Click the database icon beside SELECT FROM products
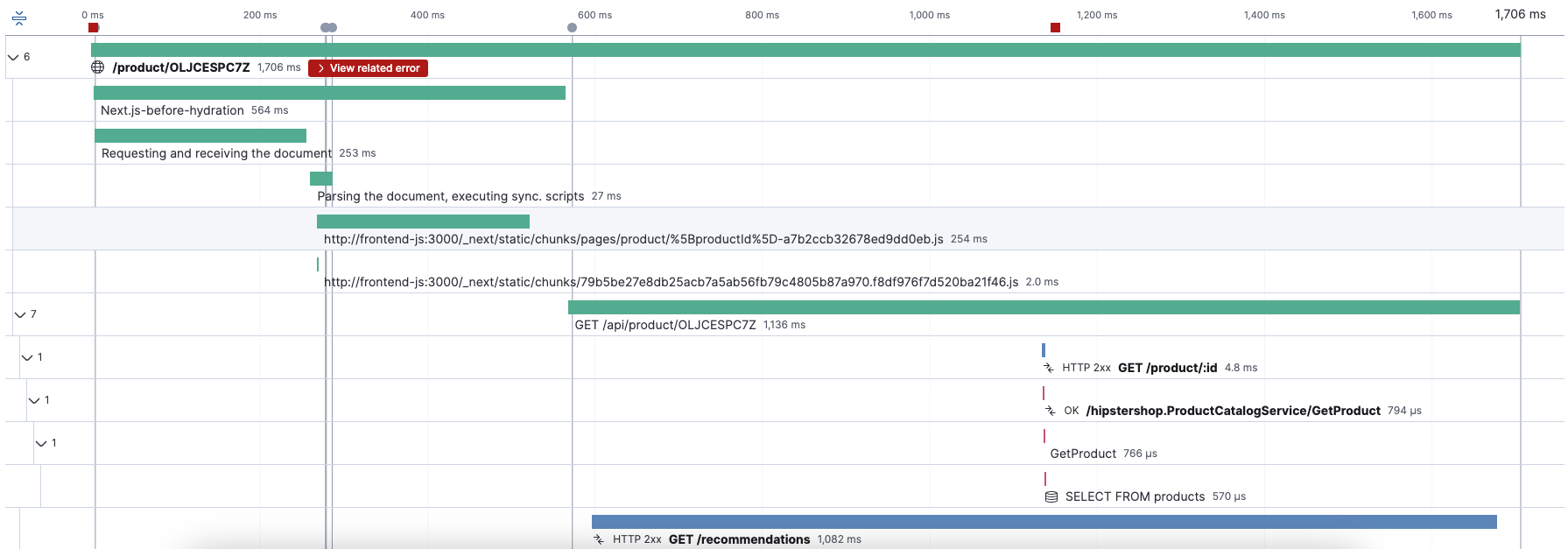 1051,496
